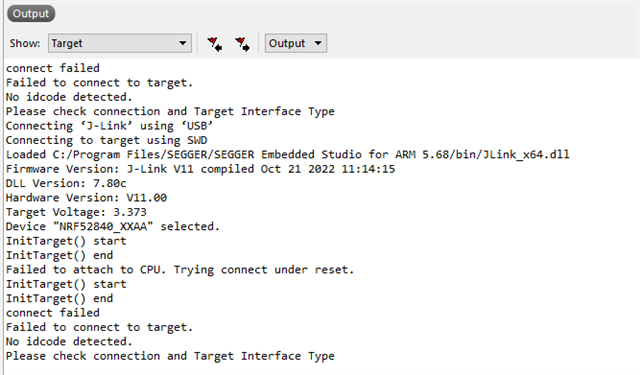
Task: Select the first InitTarget() start line
Action: pyautogui.click(x=66, y=241)
